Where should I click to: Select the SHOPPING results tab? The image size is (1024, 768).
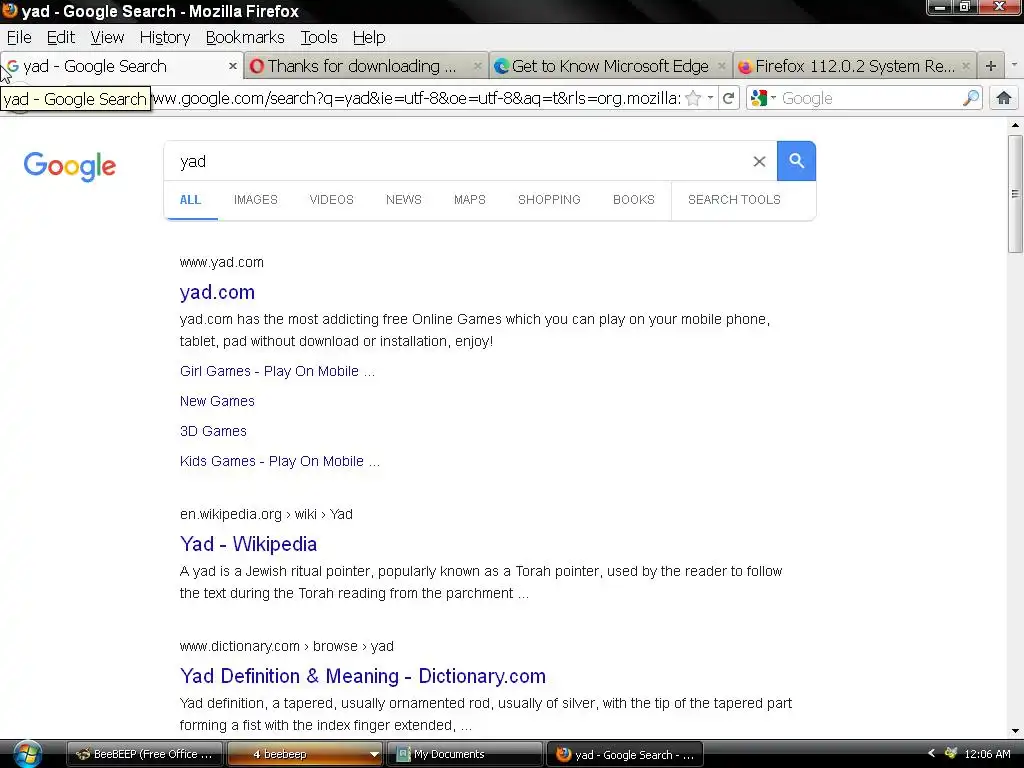tap(549, 200)
